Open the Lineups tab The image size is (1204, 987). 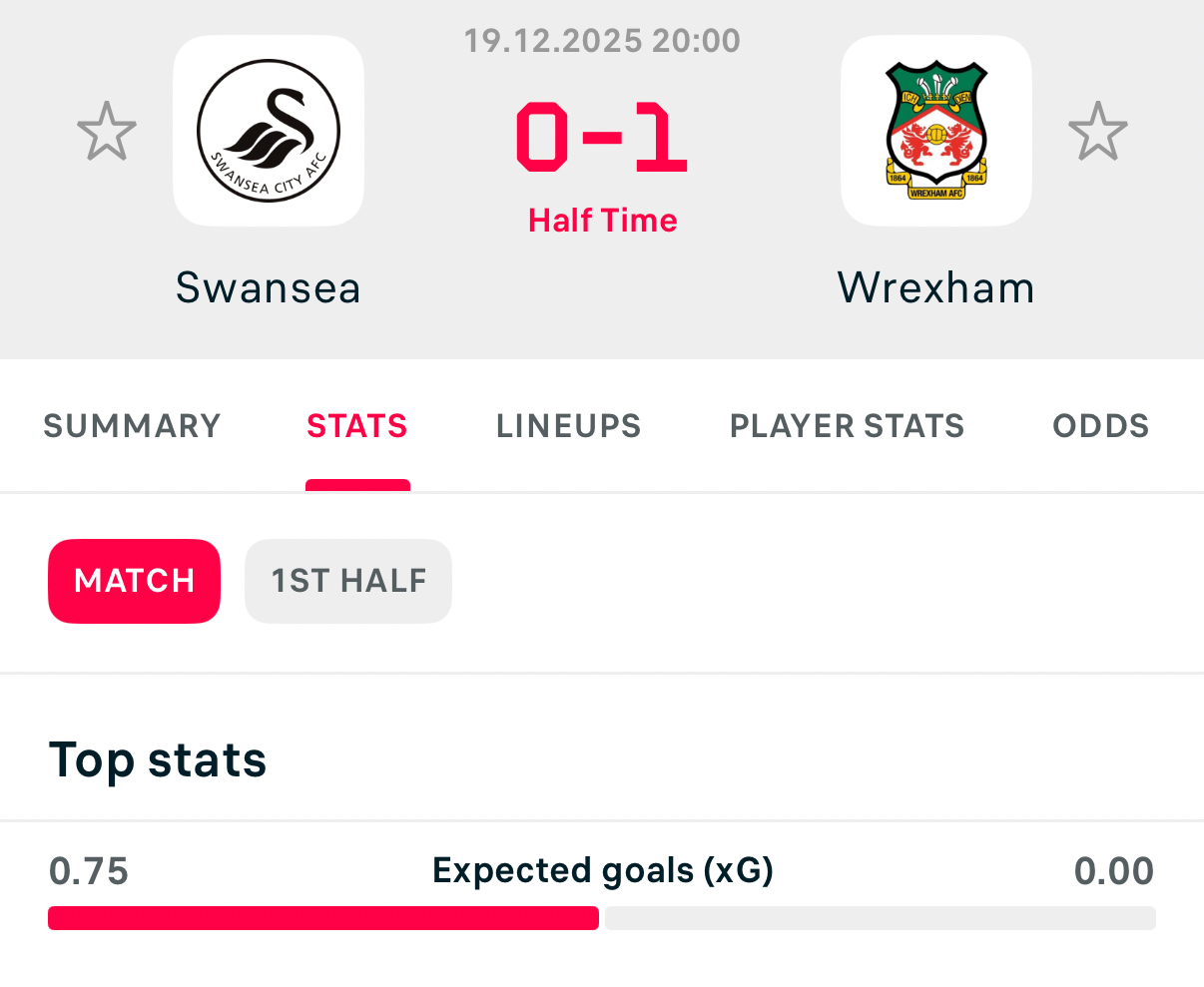pyautogui.click(x=569, y=426)
